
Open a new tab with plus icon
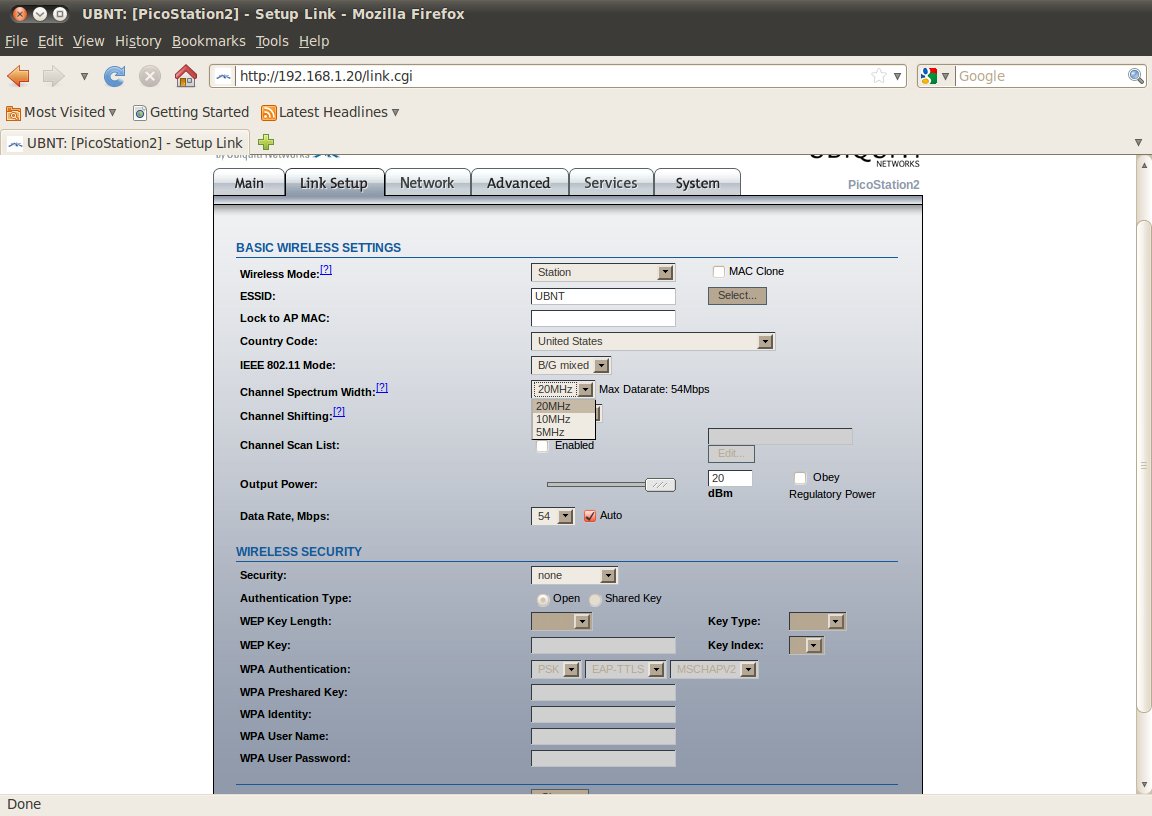pos(266,142)
